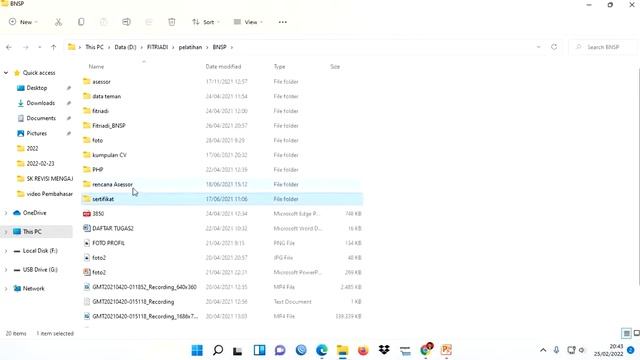This screenshot has width=640, height=360.
Task: Launch Firefox from taskbar
Action: click(363, 350)
